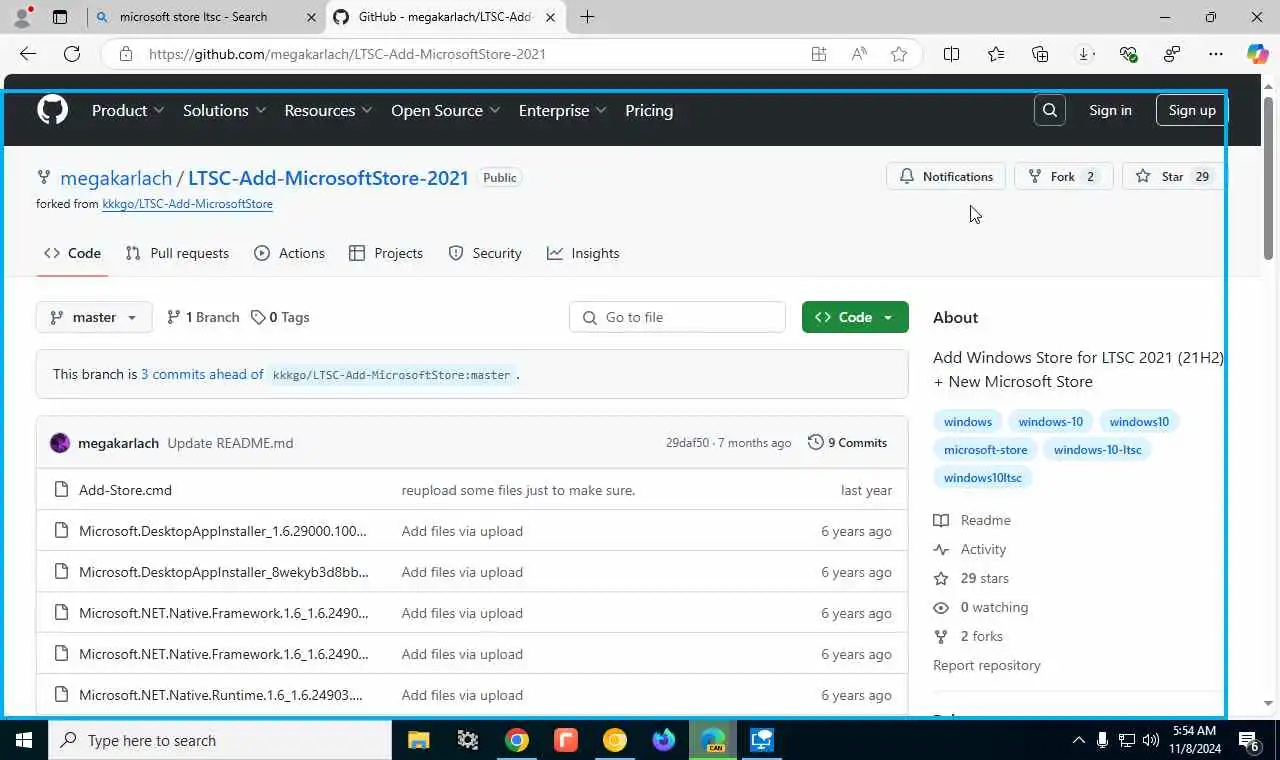Image resolution: width=1280 pixels, height=760 pixels.
Task: Open Read aloud icon in address bar
Action: tap(859, 54)
